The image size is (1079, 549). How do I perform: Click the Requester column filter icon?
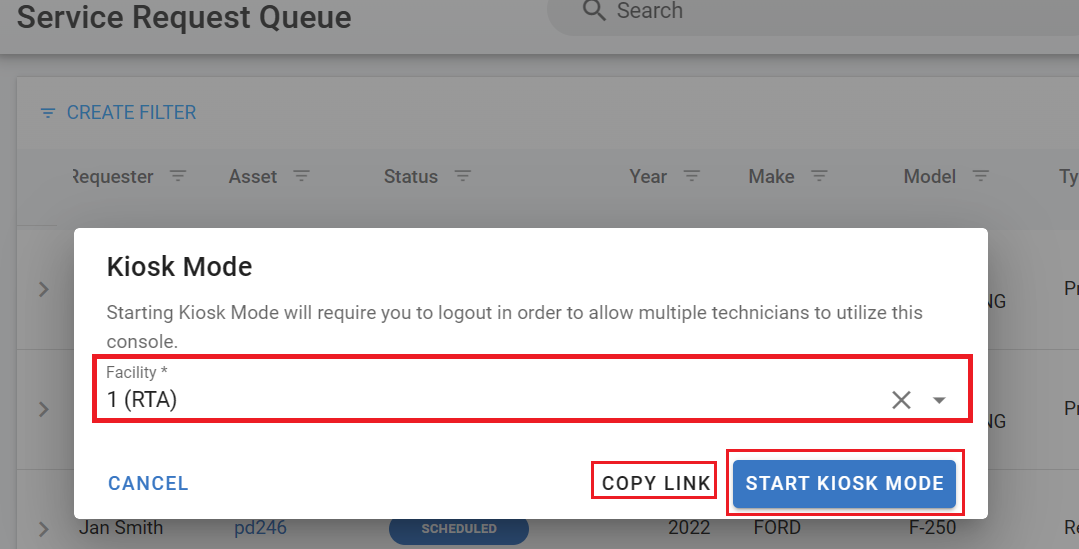tap(178, 176)
